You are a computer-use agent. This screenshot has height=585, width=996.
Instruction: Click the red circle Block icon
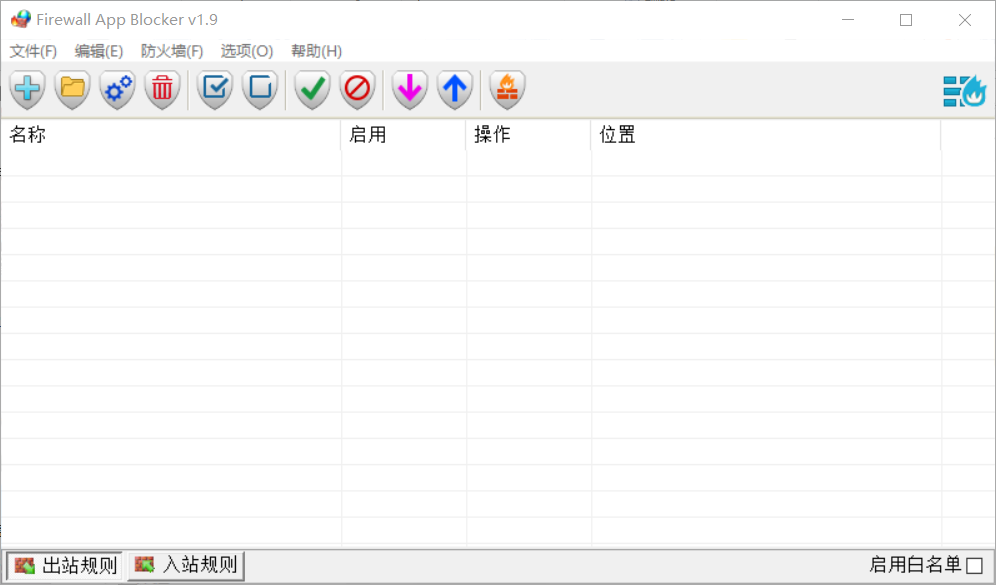(357, 90)
